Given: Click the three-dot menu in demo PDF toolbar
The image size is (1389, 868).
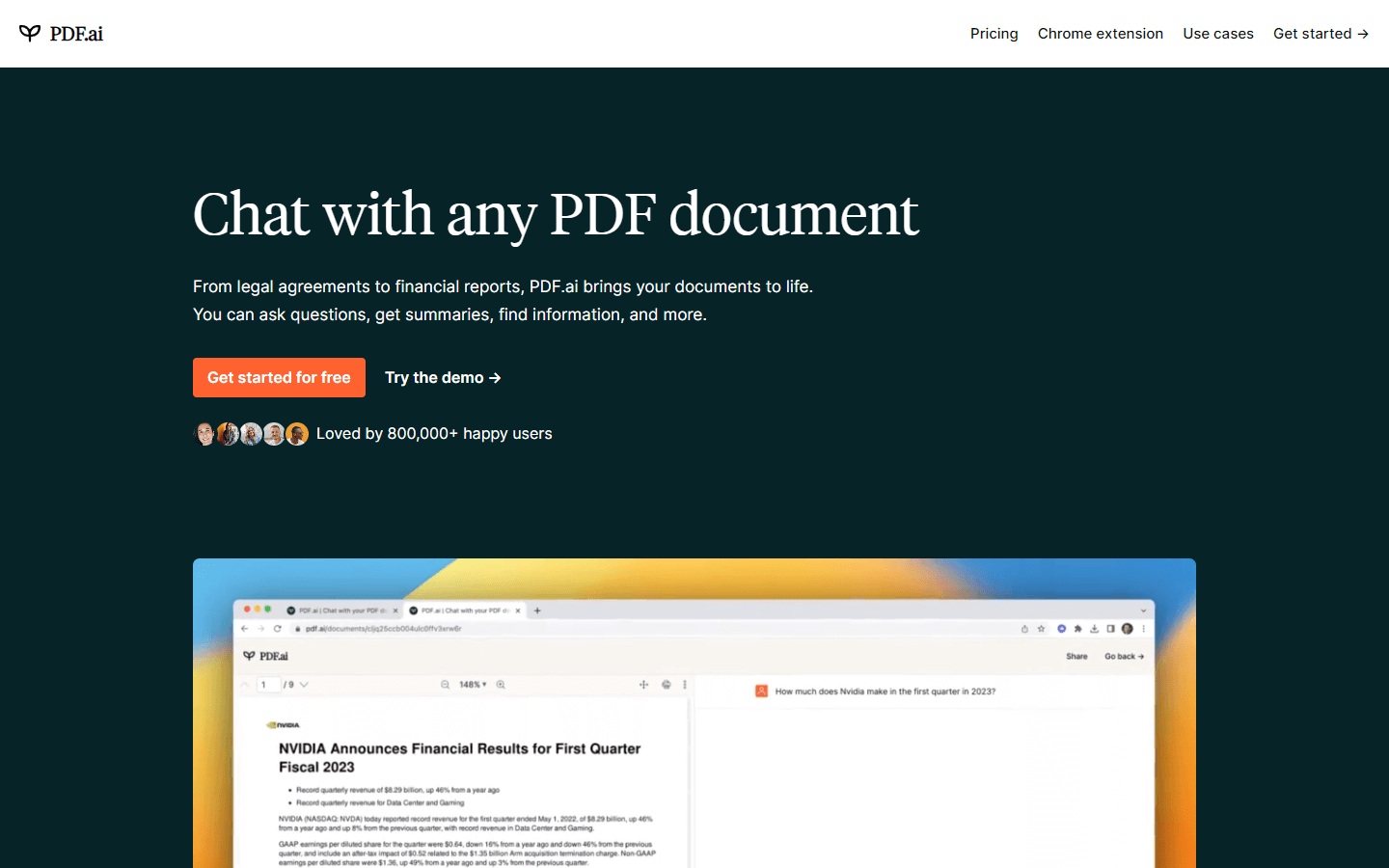Looking at the screenshot, I should 685,685.
